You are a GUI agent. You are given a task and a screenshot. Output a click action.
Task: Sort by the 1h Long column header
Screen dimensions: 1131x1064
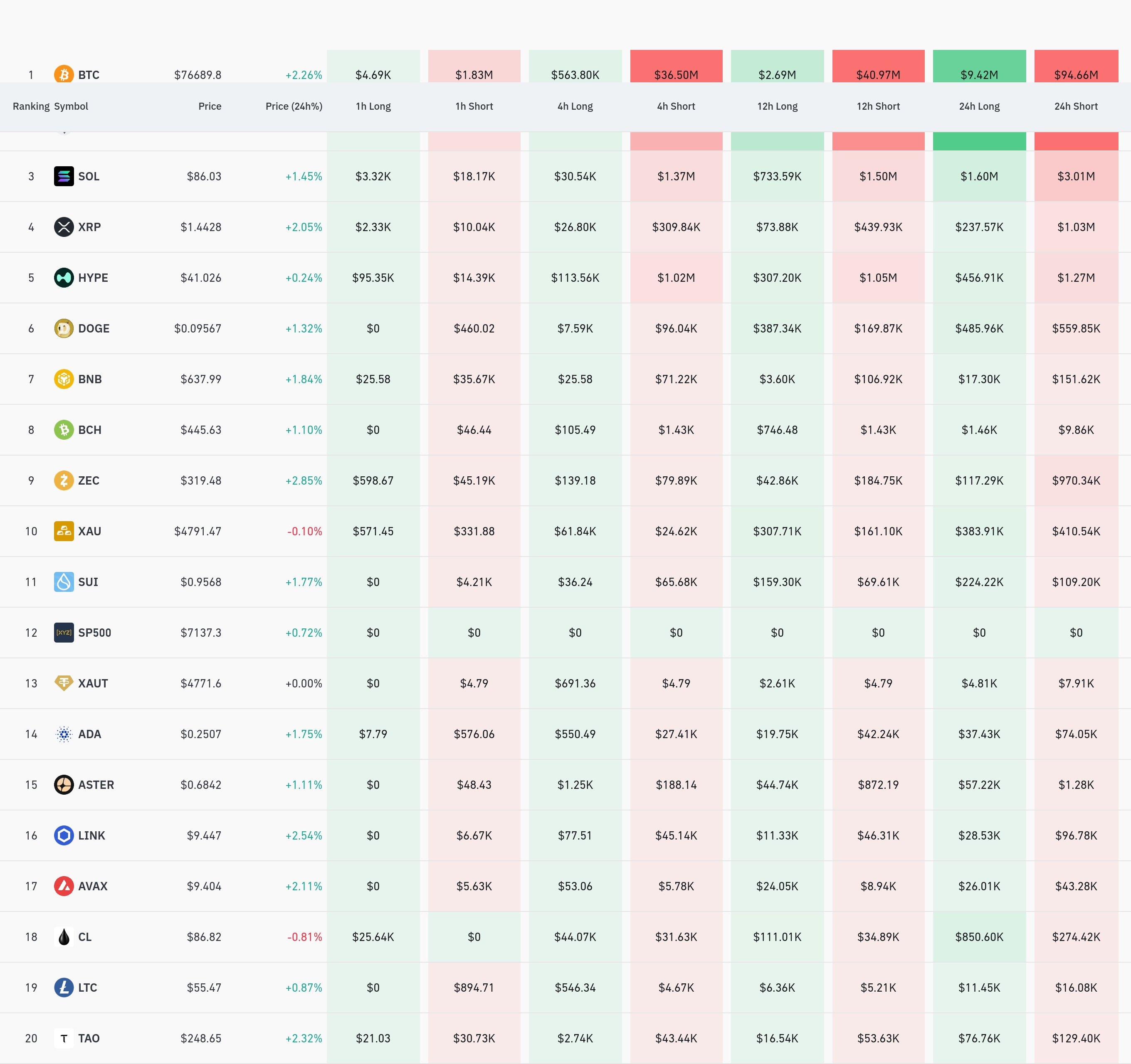tap(373, 106)
